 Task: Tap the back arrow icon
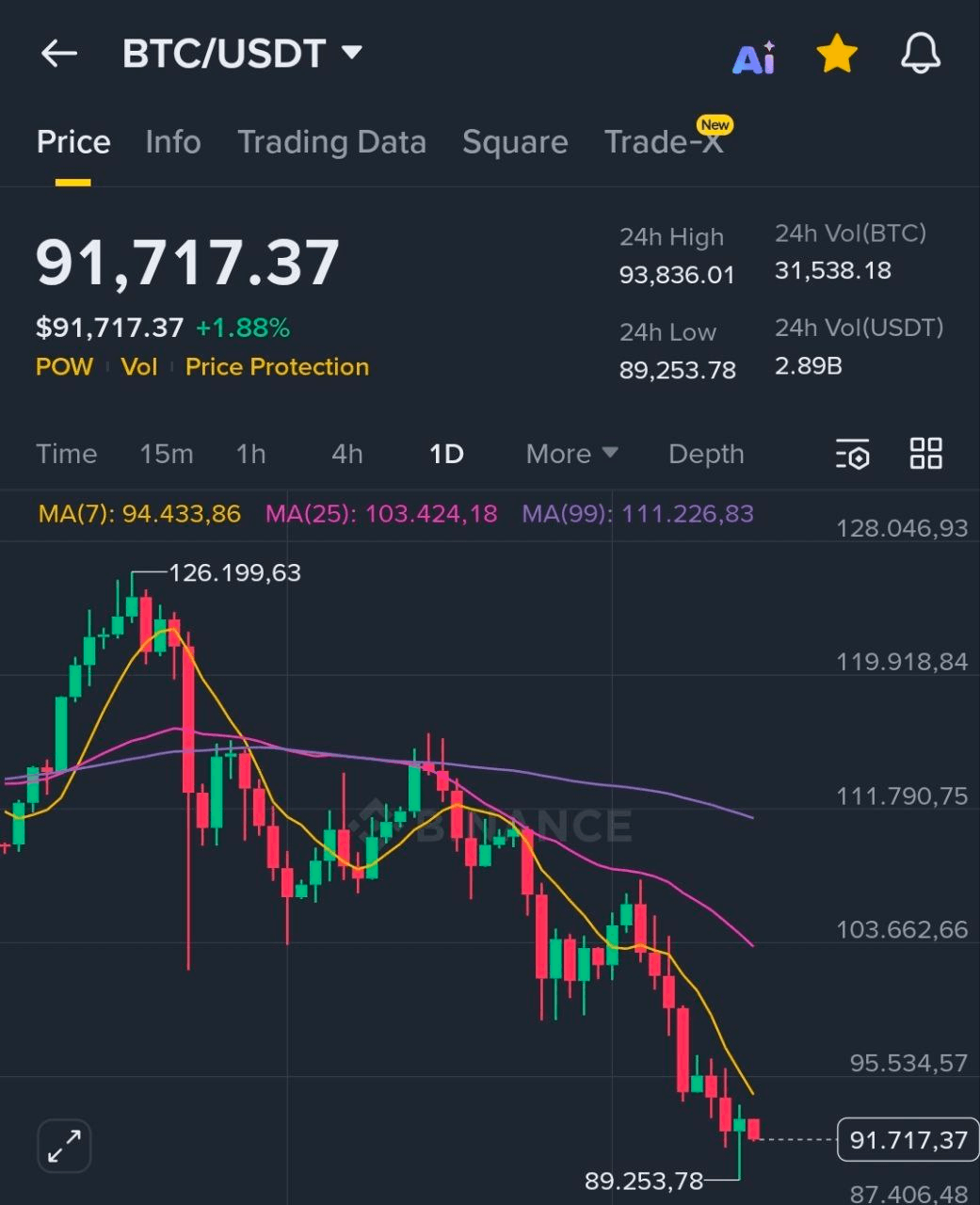point(58,54)
